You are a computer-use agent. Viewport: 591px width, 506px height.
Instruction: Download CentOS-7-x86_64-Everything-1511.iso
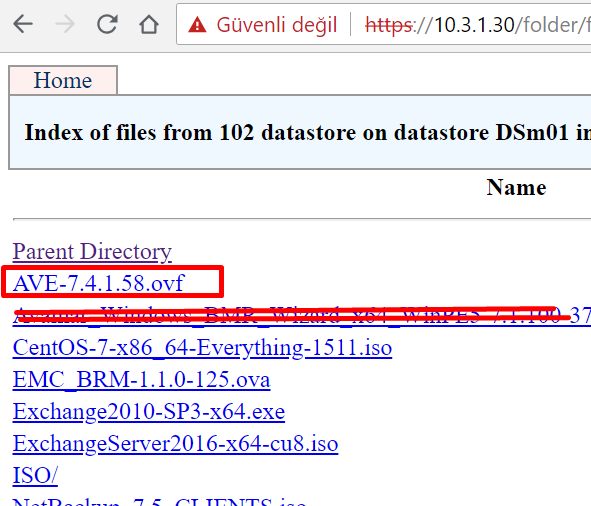202,348
